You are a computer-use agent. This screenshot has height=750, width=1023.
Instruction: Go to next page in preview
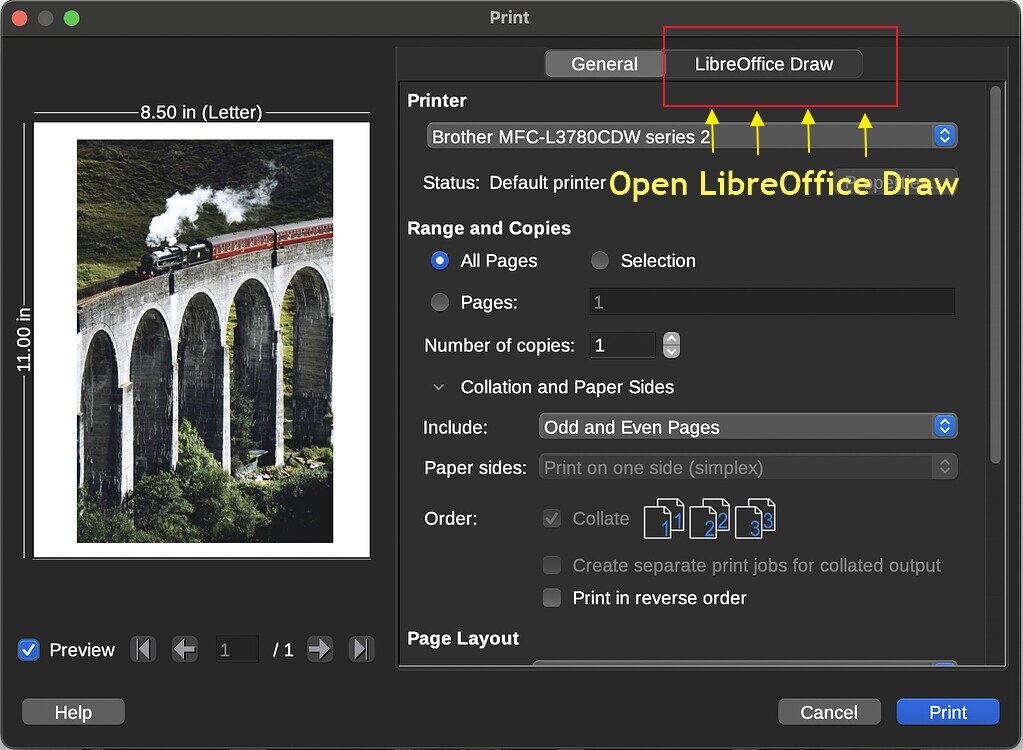tap(319, 649)
